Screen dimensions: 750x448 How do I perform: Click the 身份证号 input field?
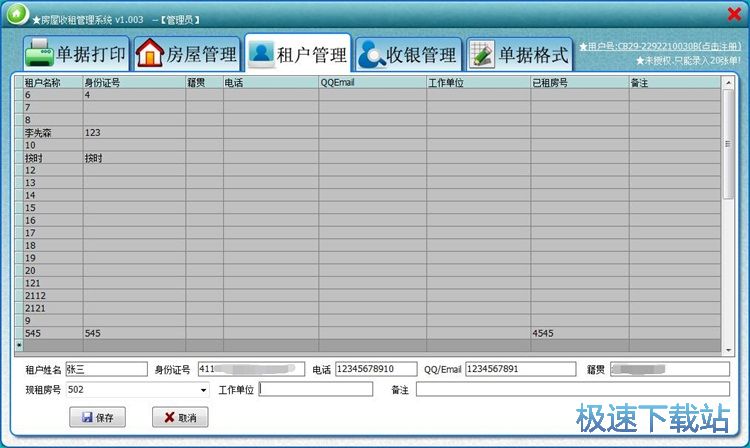251,369
